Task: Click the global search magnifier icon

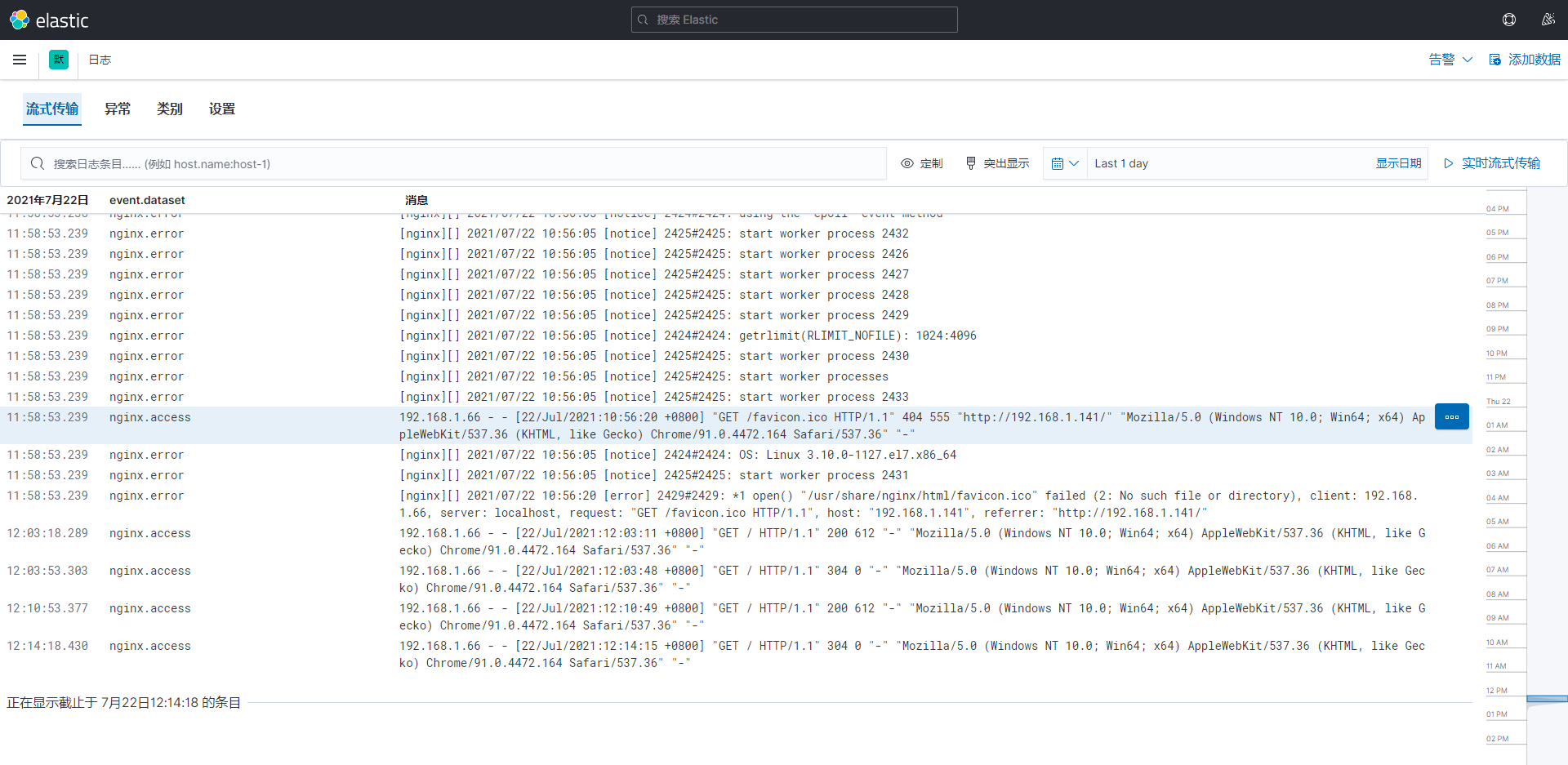Action: 644,20
